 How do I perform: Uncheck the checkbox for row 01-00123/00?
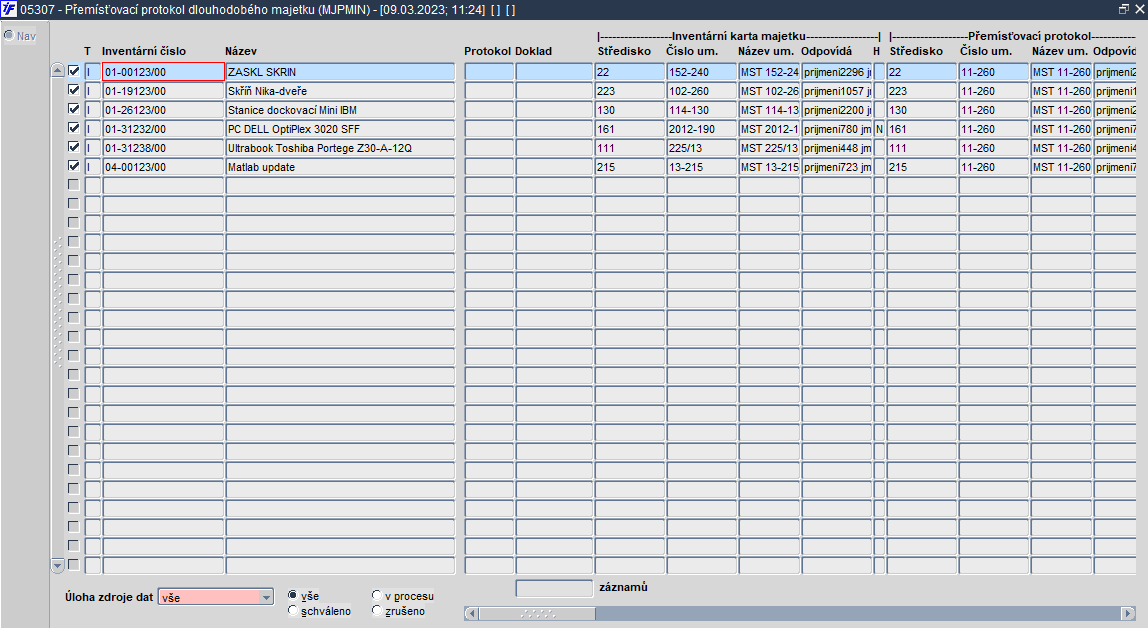pos(73,71)
